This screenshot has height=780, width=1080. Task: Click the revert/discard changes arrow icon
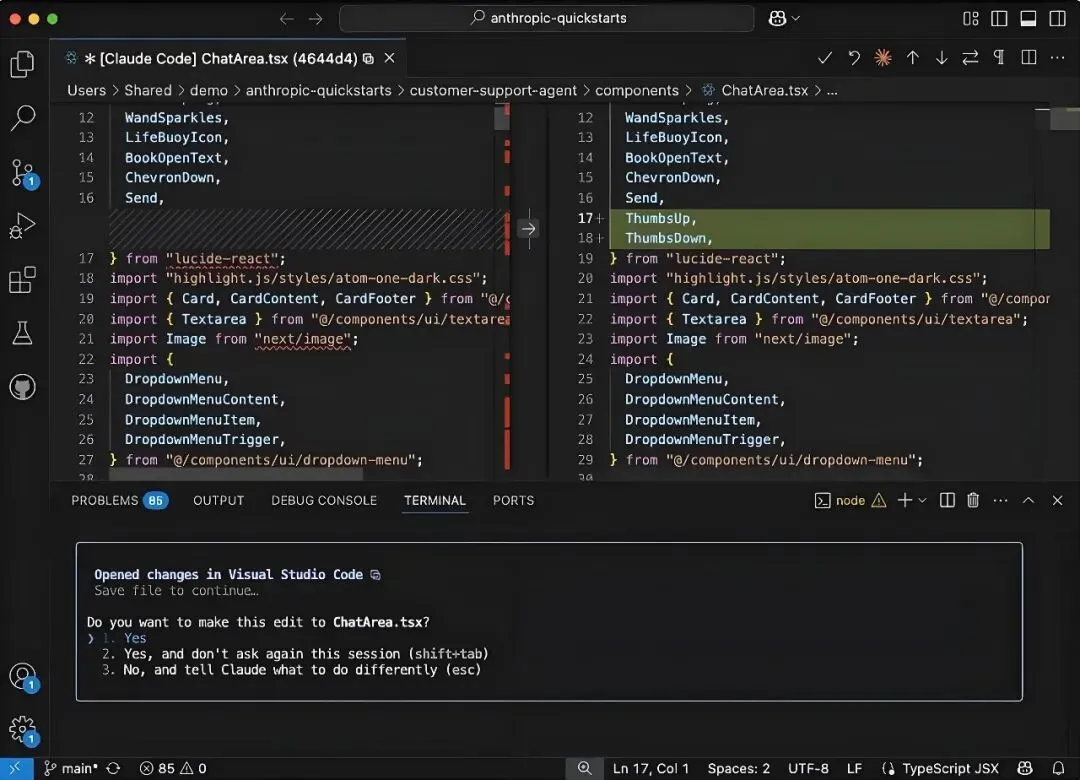pos(853,58)
